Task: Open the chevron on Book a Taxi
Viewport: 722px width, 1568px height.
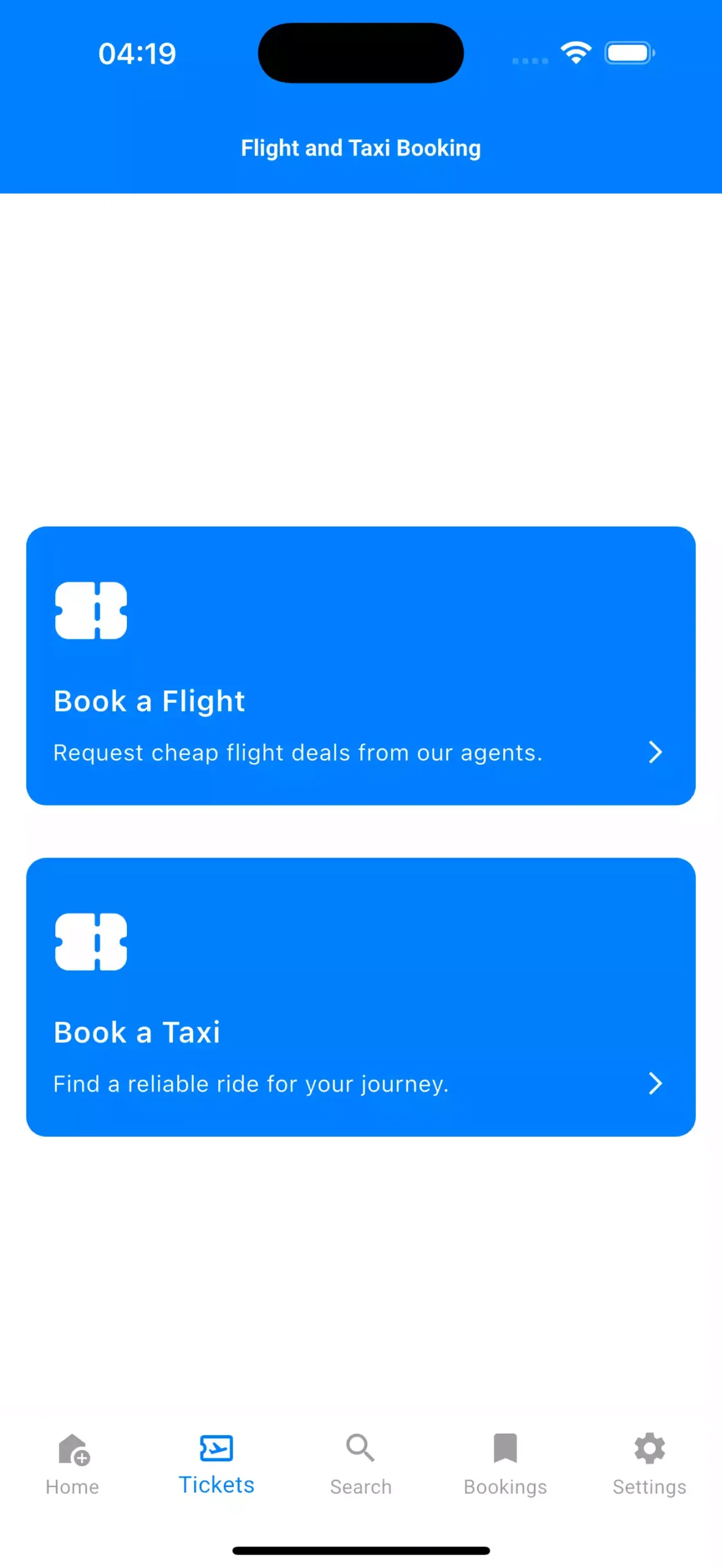Action: (655, 1083)
